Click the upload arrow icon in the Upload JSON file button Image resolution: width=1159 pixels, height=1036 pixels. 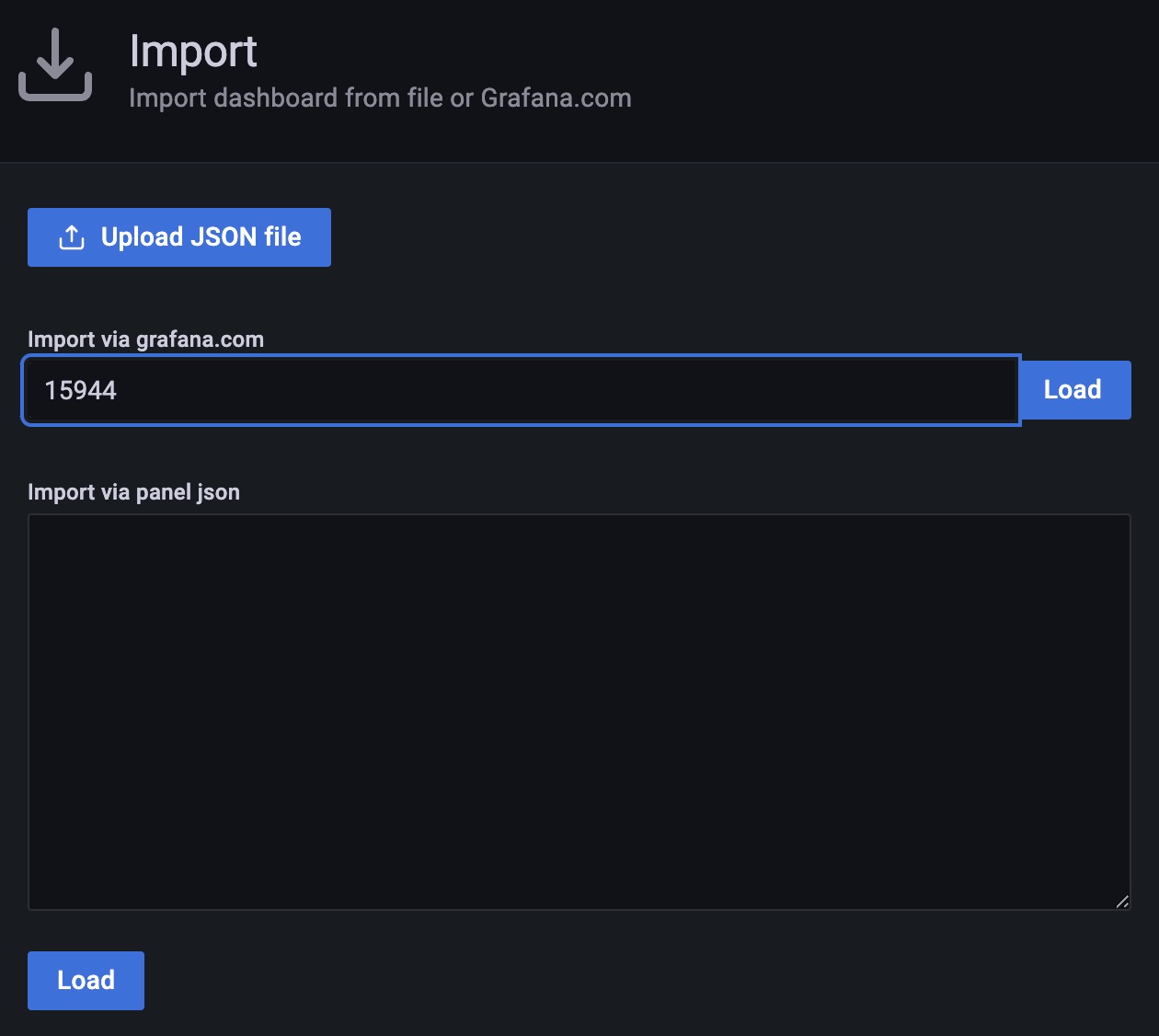tap(72, 237)
